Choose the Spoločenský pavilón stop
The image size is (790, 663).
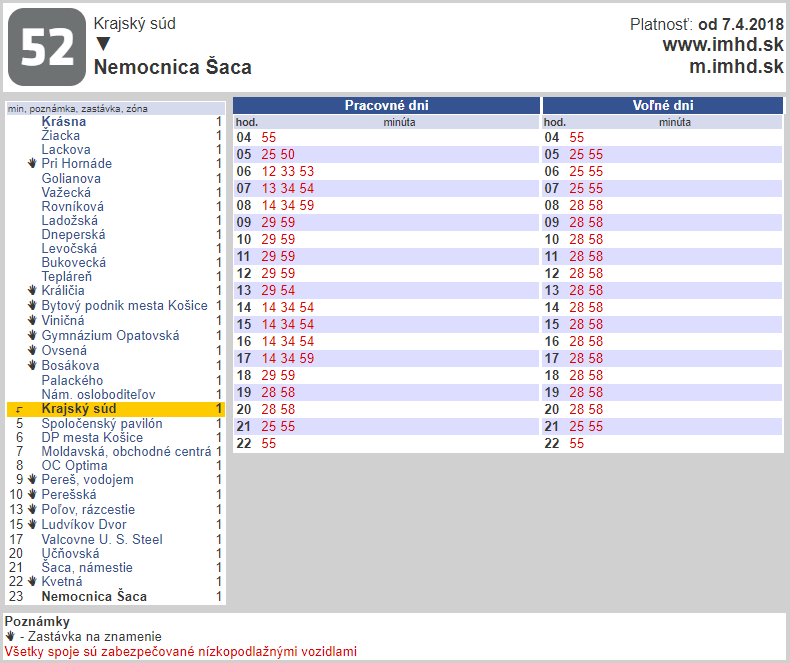[x=101, y=424]
